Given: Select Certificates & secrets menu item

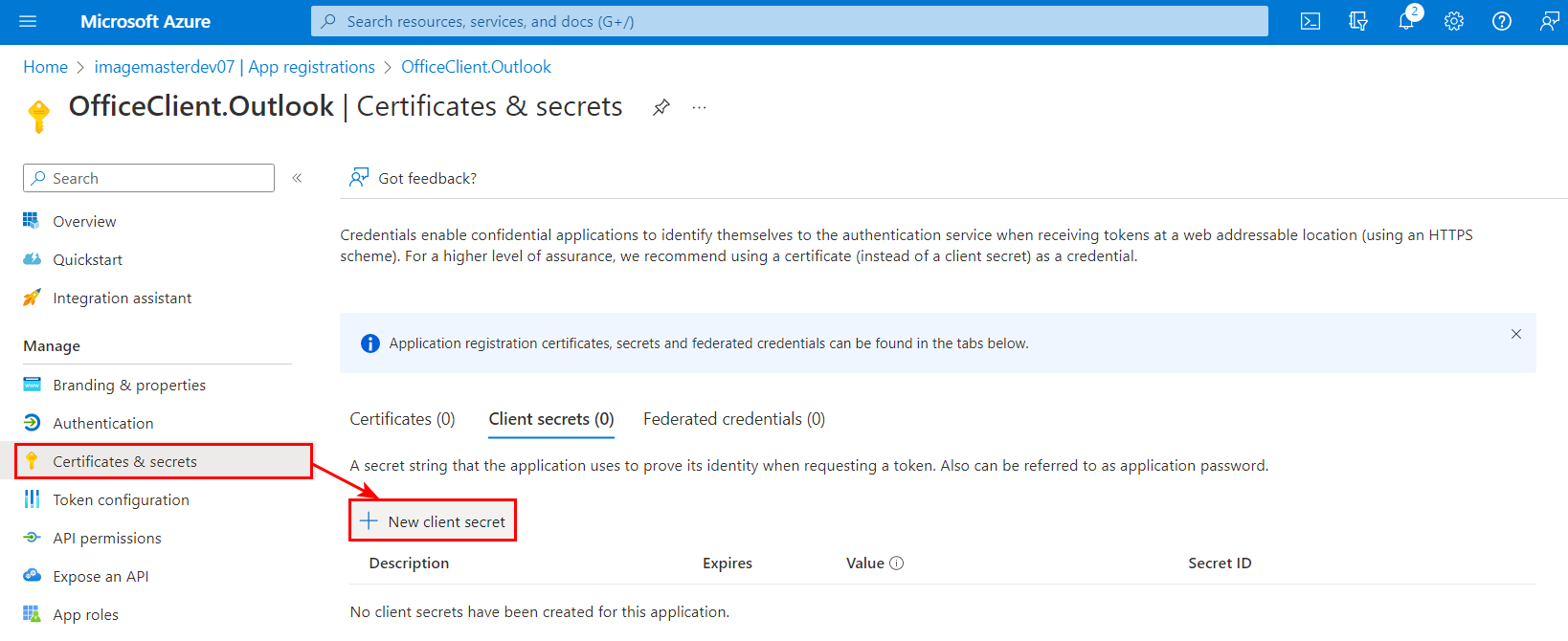Looking at the screenshot, I should 164,461.
